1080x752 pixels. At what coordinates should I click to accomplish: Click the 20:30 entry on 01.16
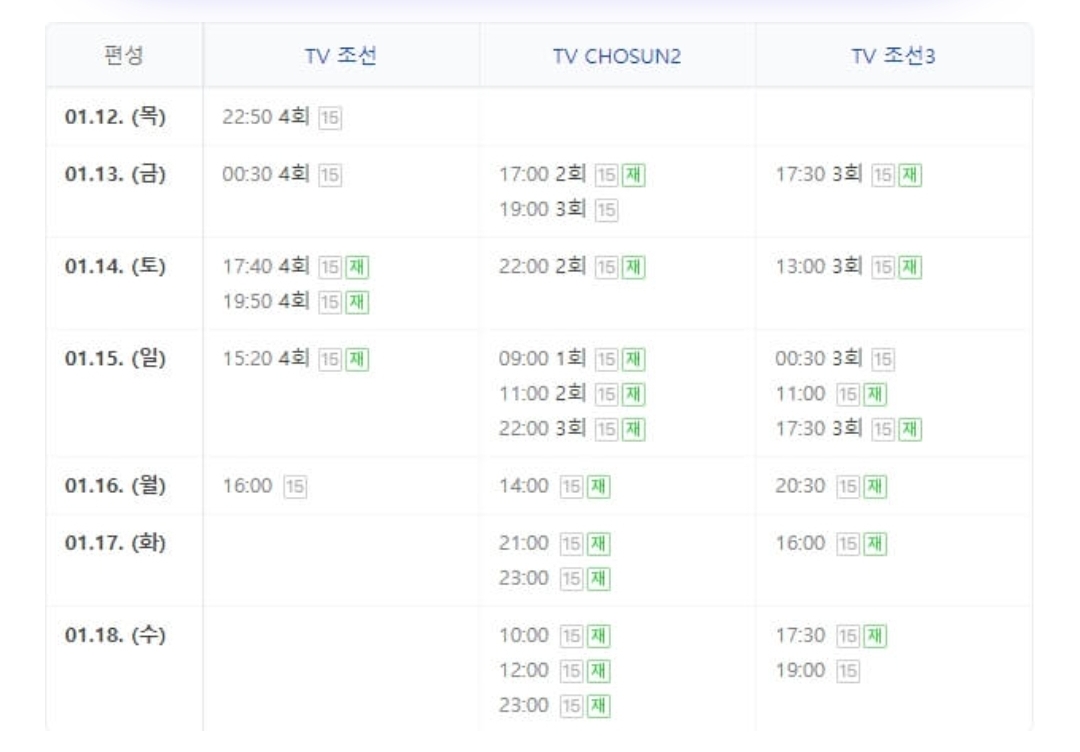pyautogui.click(x=800, y=486)
